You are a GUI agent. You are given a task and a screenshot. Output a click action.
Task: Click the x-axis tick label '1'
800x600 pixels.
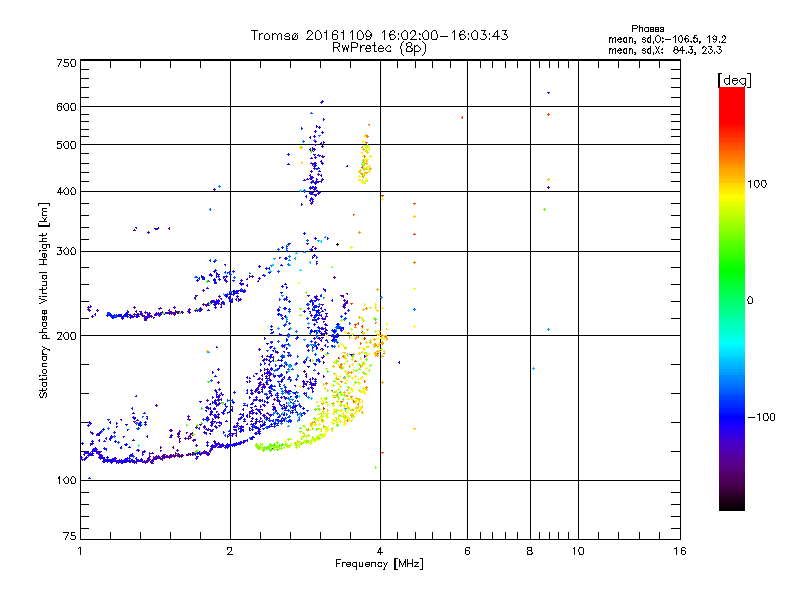[80, 551]
